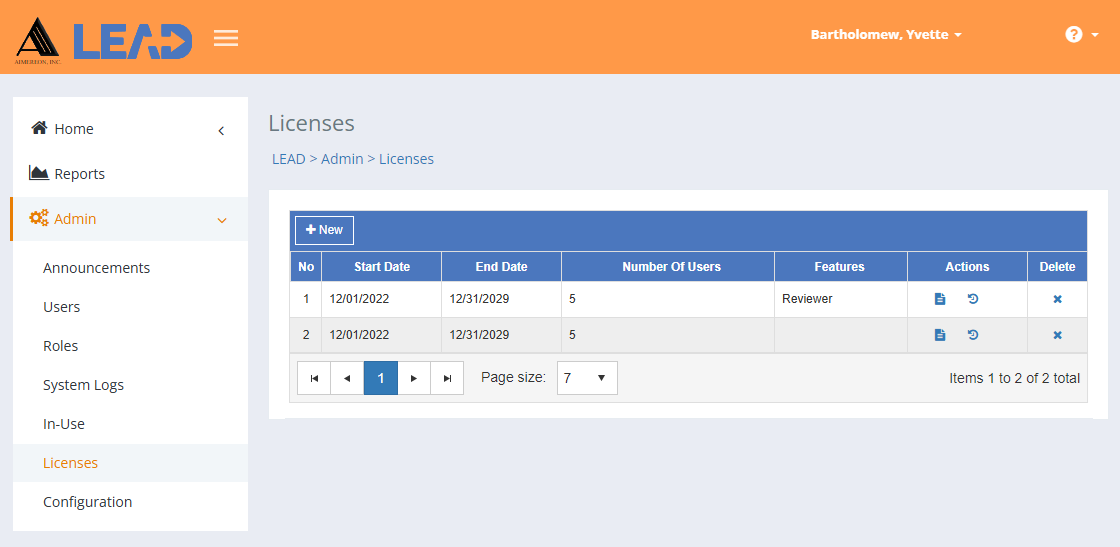This screenshot has height=547, width=1120.
Task: Click the history icon for license 2
Action: click(973, 335)
